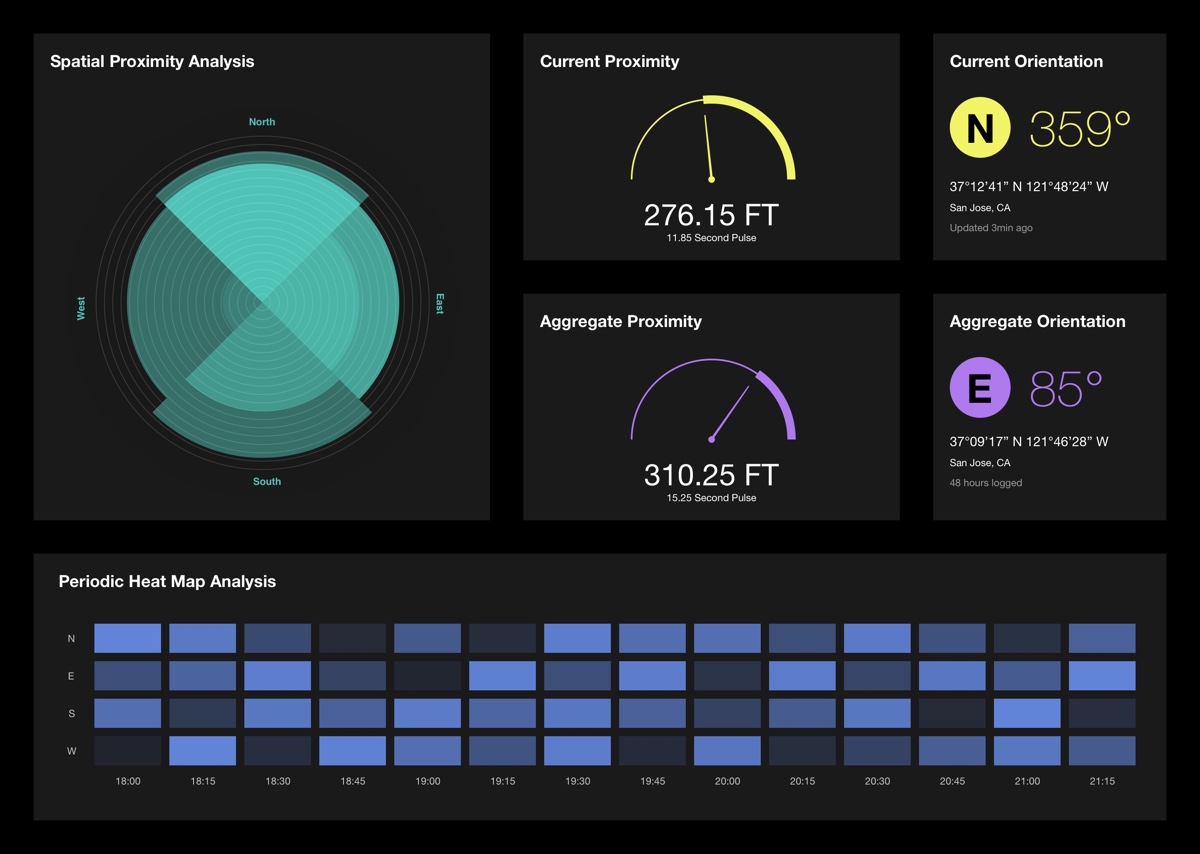
Task: Select the purple E compass badge
Action: [x=979, y=387]
